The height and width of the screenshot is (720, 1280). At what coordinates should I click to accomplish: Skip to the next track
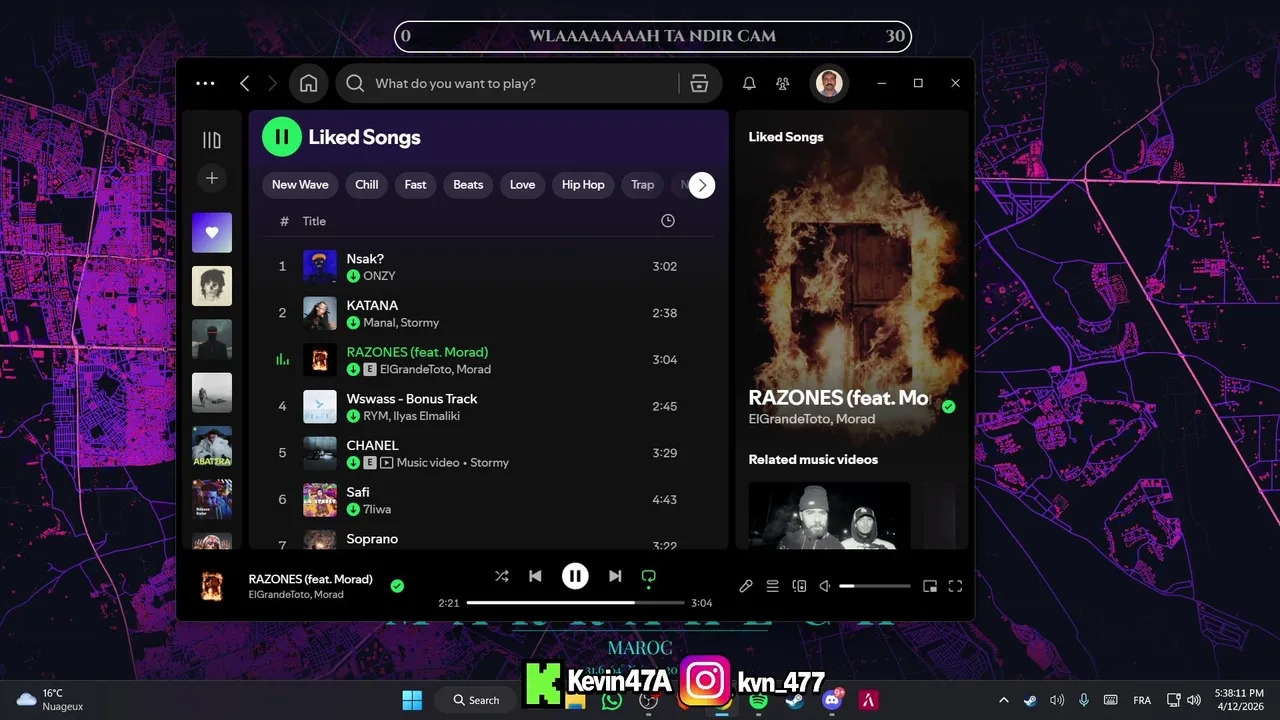615,576
